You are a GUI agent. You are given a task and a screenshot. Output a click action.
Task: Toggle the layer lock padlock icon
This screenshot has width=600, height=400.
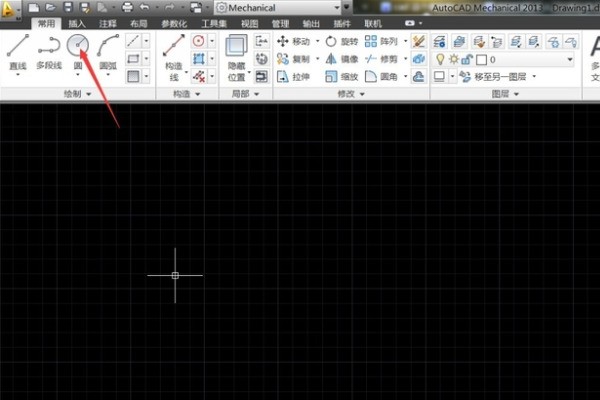(466, 59)
